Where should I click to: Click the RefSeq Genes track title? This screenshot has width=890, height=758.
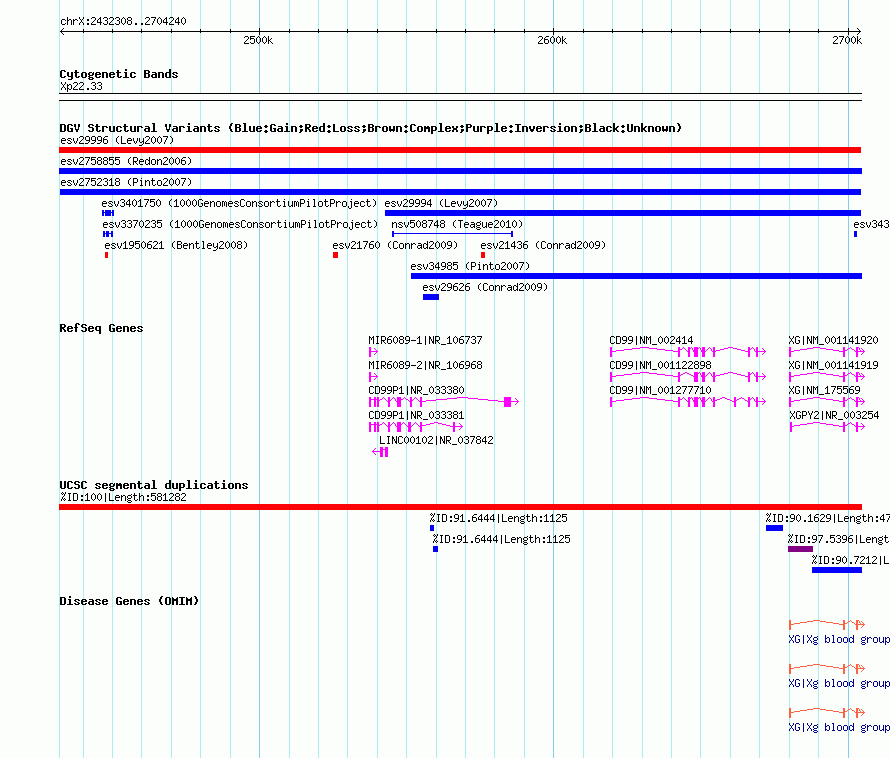(x=101, y=328)
